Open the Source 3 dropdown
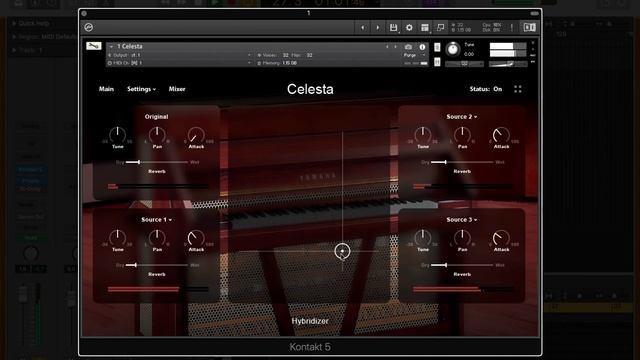This screenshot has width=640, height=360. click(x=462, y=220)
